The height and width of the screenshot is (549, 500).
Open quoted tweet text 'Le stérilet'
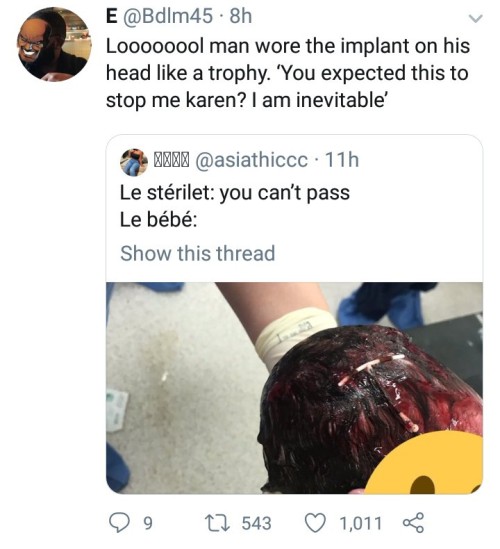point(167,192)
